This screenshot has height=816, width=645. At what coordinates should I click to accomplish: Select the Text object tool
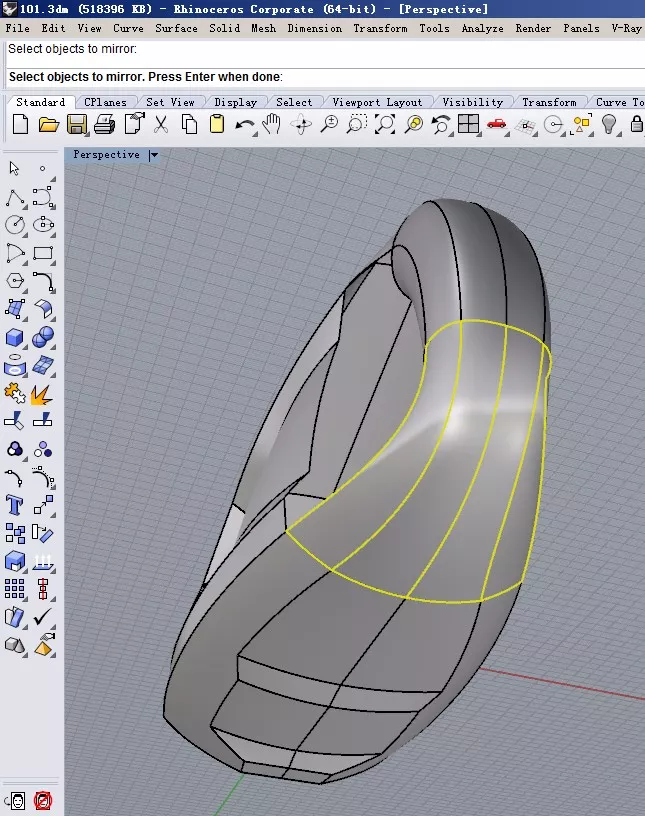click(15, 504)
